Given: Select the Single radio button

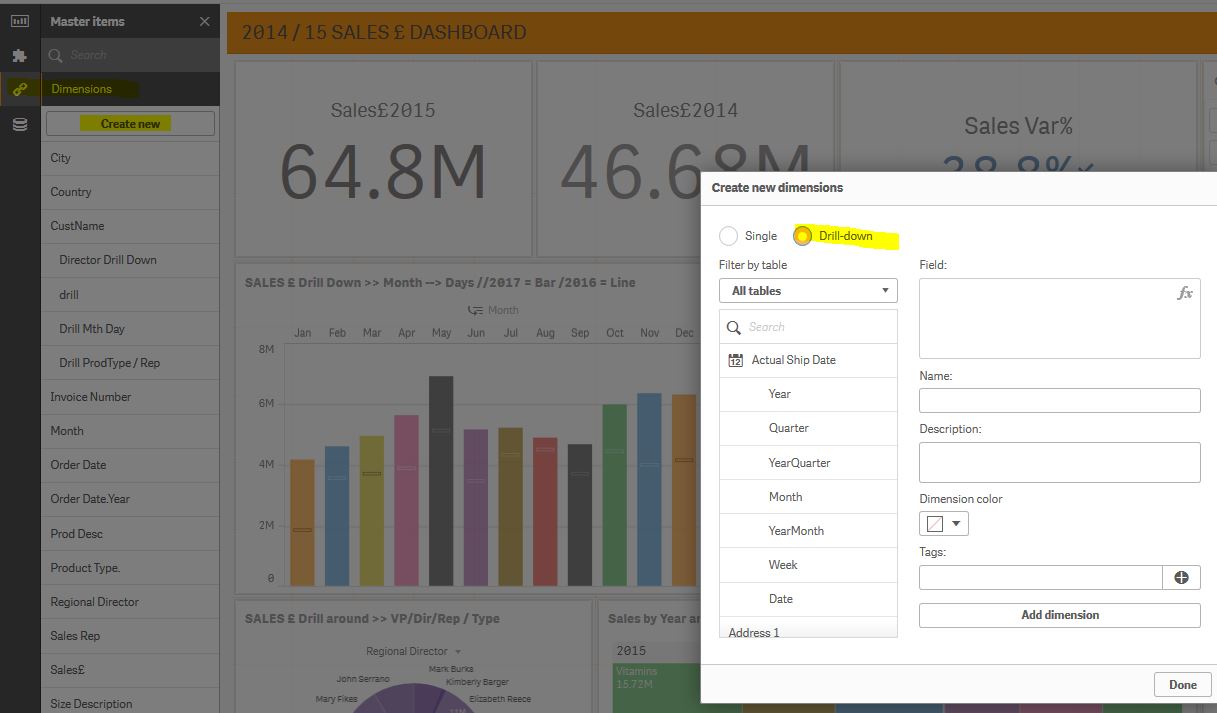Looking at the screenshot, I should tap(730, 236).
